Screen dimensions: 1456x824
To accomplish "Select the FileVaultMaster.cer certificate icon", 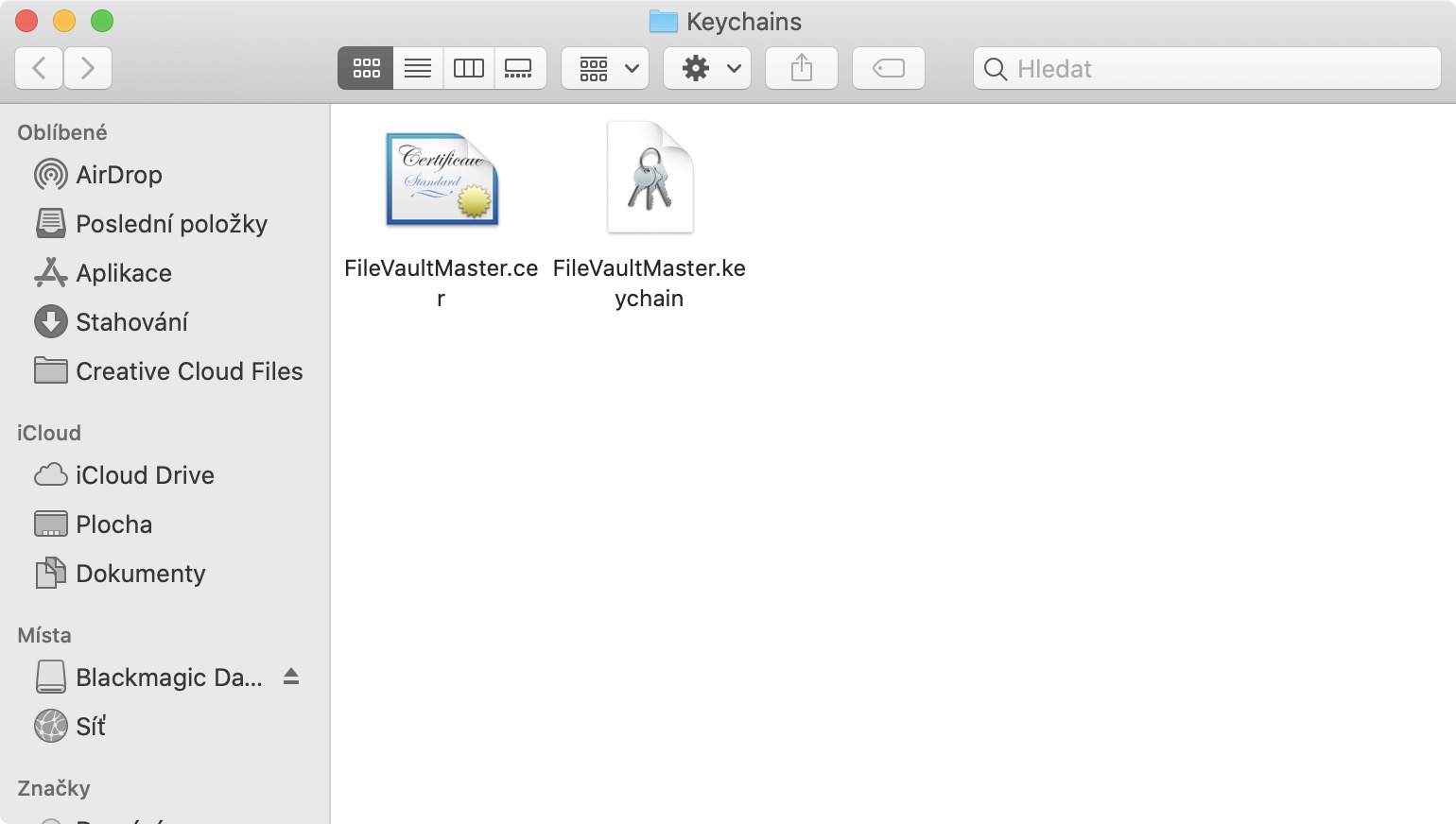I will [442, 180].
